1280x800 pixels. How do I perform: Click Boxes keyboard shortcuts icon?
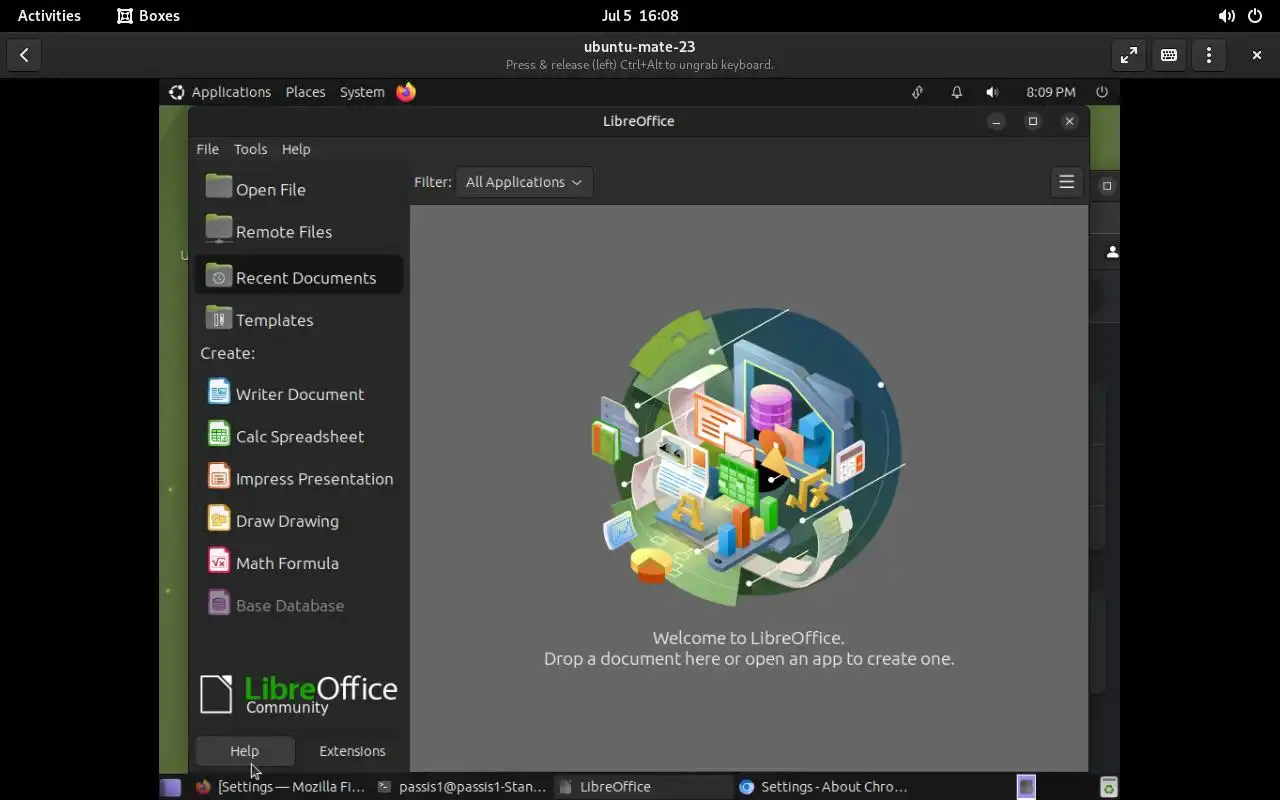click(x=1169, y=55)
